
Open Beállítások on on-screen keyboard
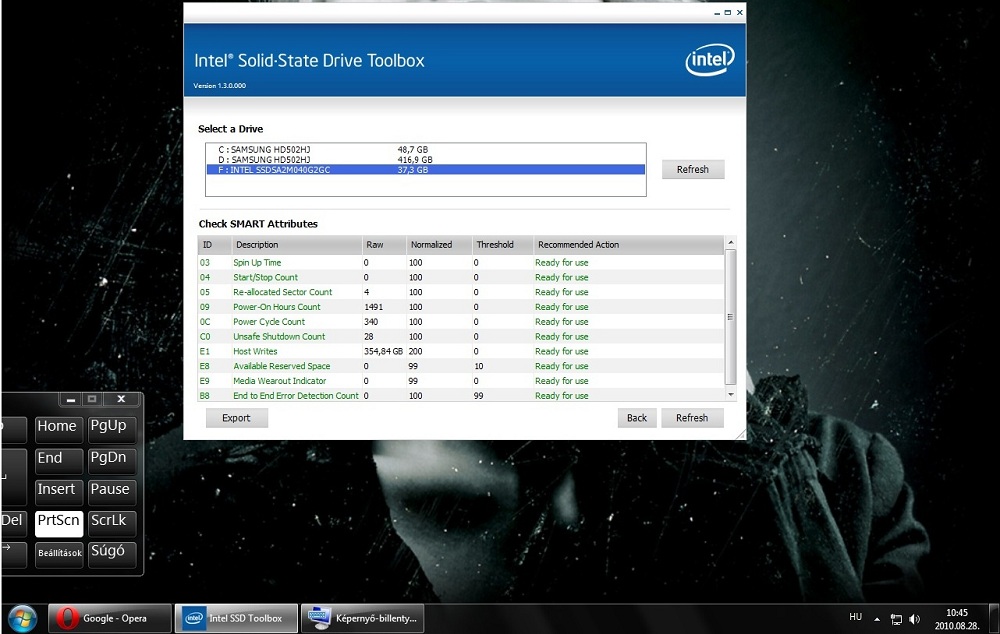coord(59,553)
